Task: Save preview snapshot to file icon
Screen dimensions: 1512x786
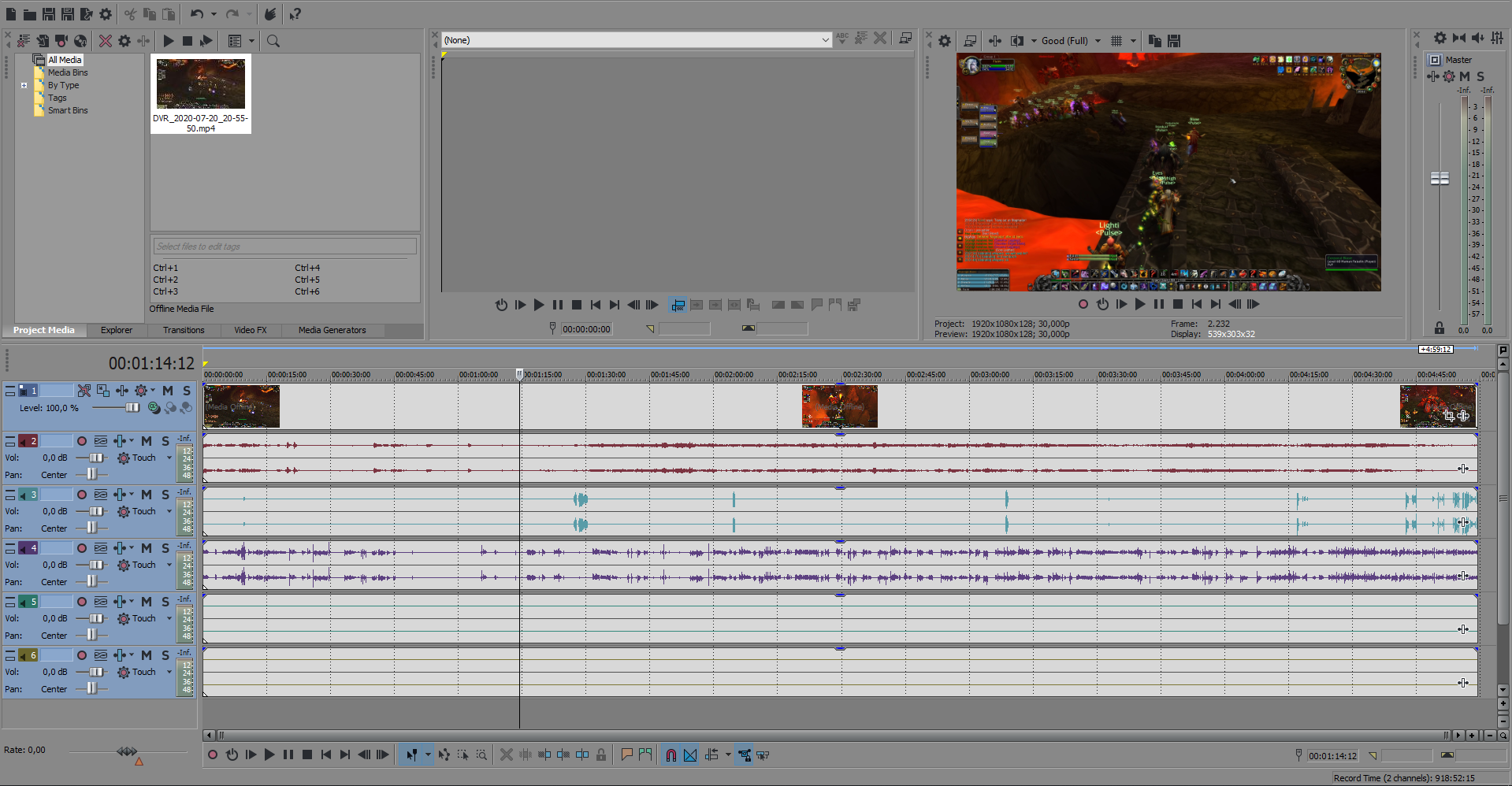Action: tap(1174, 41)
